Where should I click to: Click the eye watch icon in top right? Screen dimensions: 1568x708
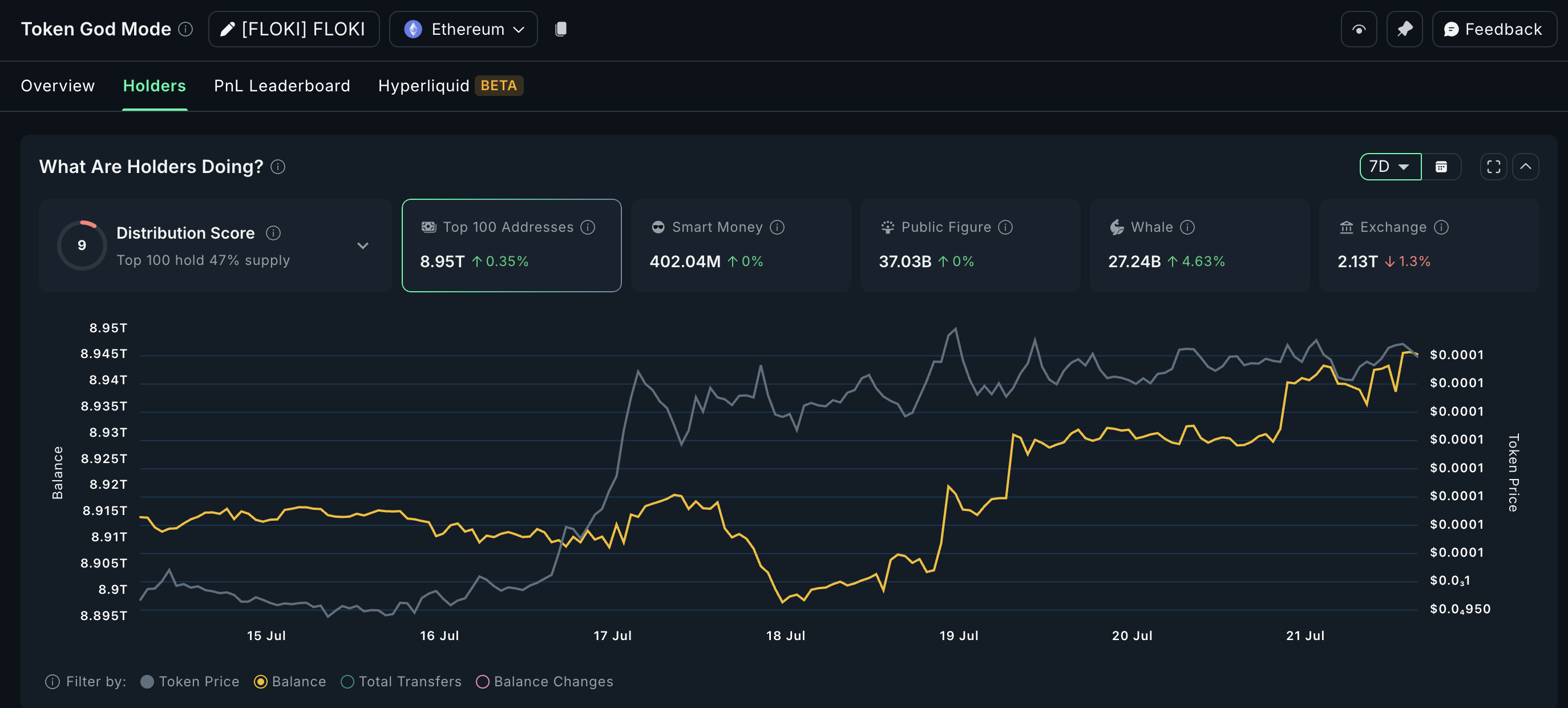pos(1359,29)
